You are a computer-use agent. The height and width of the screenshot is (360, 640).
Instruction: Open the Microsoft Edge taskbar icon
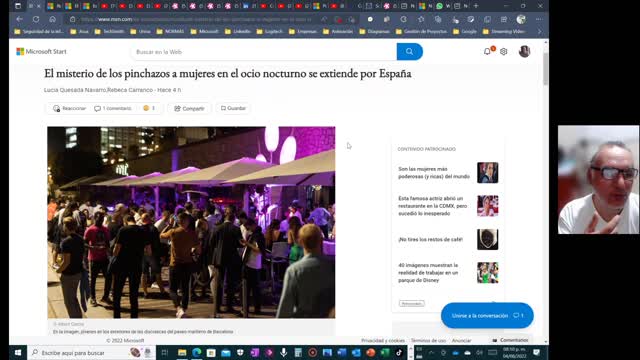click(x=196, y=352)
